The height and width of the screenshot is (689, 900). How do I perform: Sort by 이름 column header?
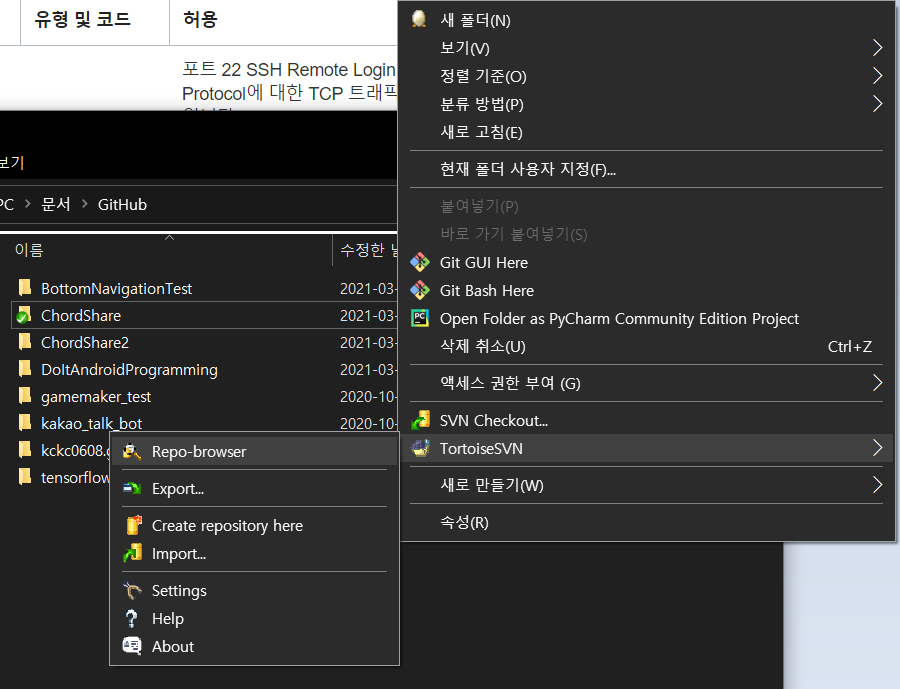pos(166,250)
